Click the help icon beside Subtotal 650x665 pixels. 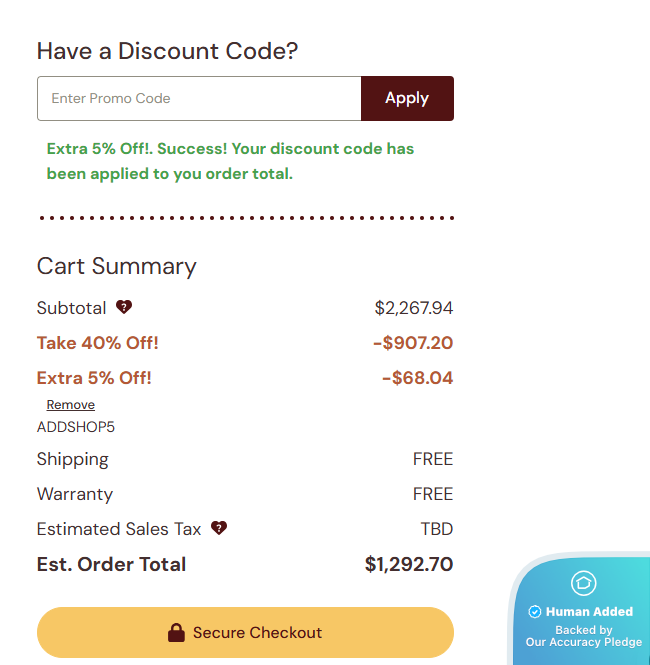[124, 307]
